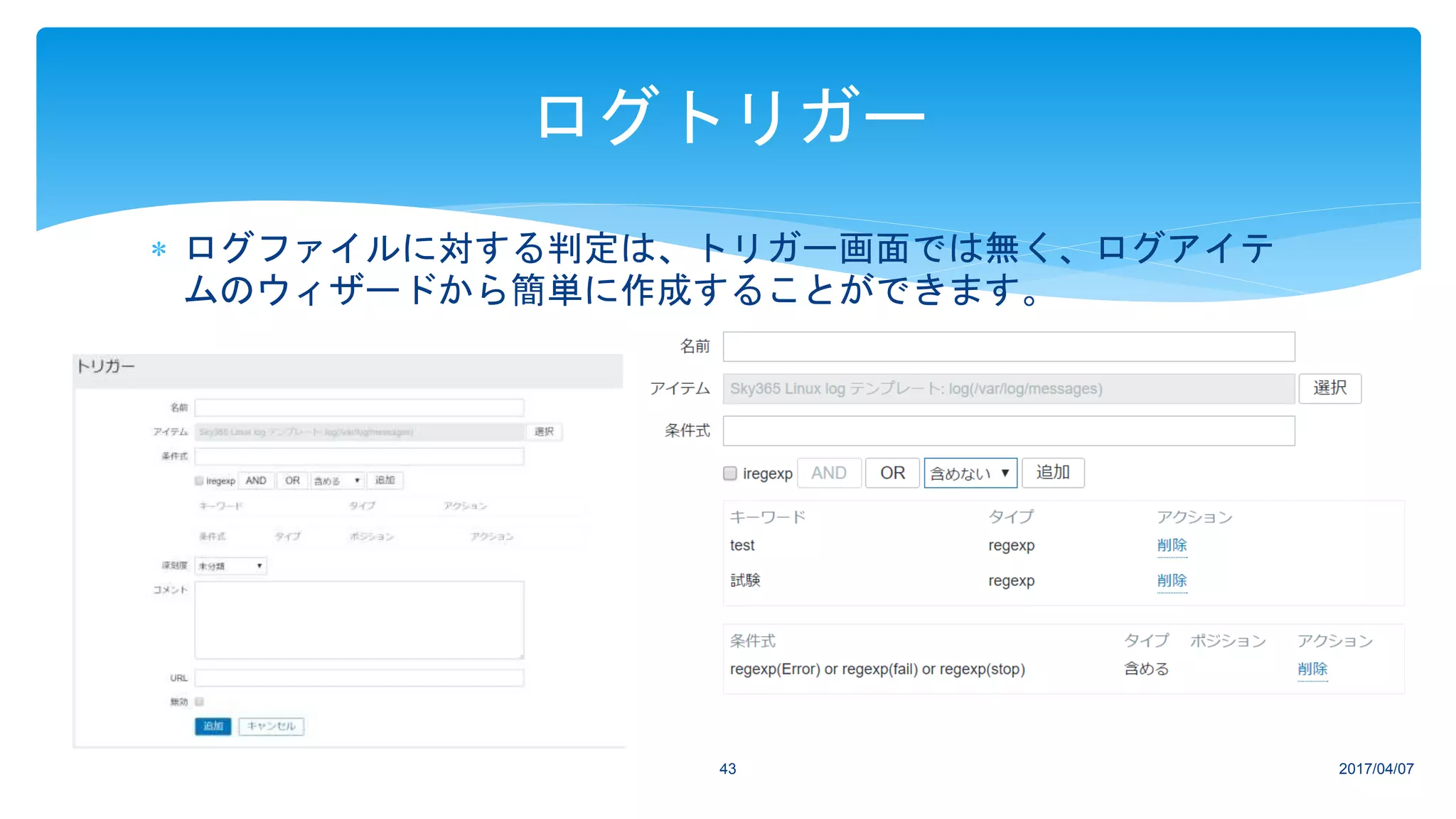Image resolution: width=1456 pixels, height=819 pixels.
Task: Click the date 2017/04/07
Action: [1376, 769]
